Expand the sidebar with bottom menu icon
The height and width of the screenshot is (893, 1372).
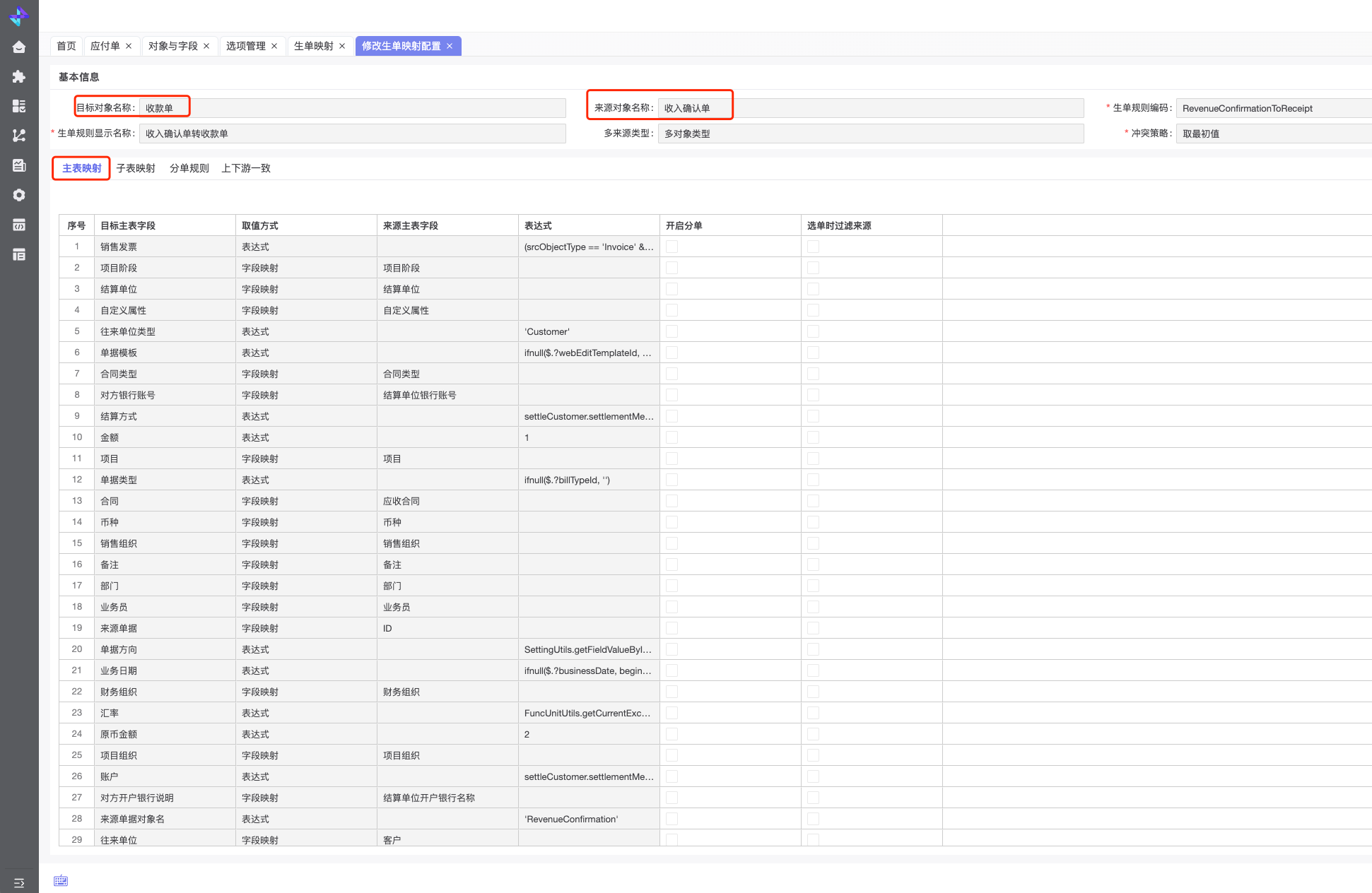pyautogui.click(x=19, y=882)
